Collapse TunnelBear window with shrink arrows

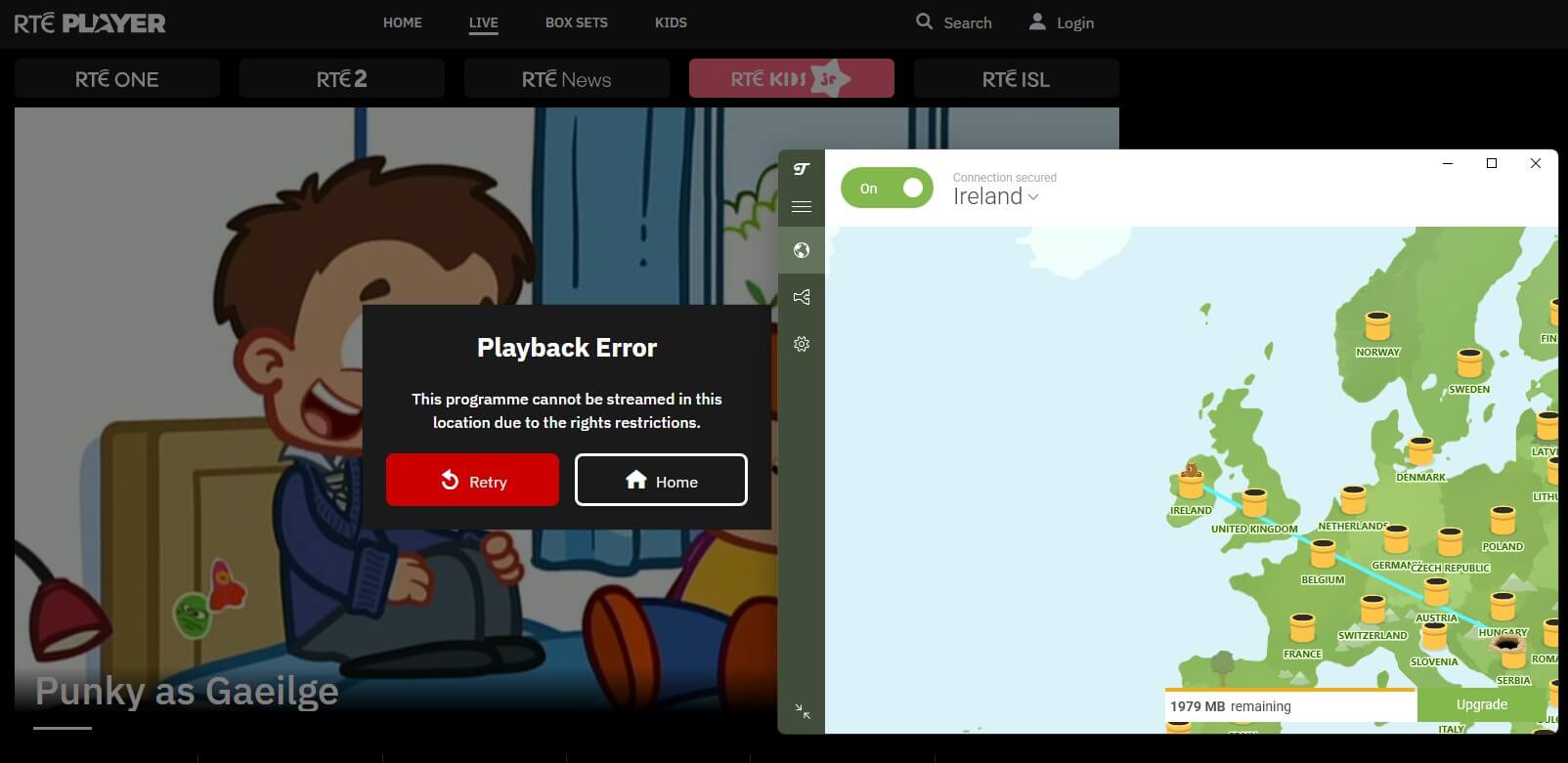803,711
